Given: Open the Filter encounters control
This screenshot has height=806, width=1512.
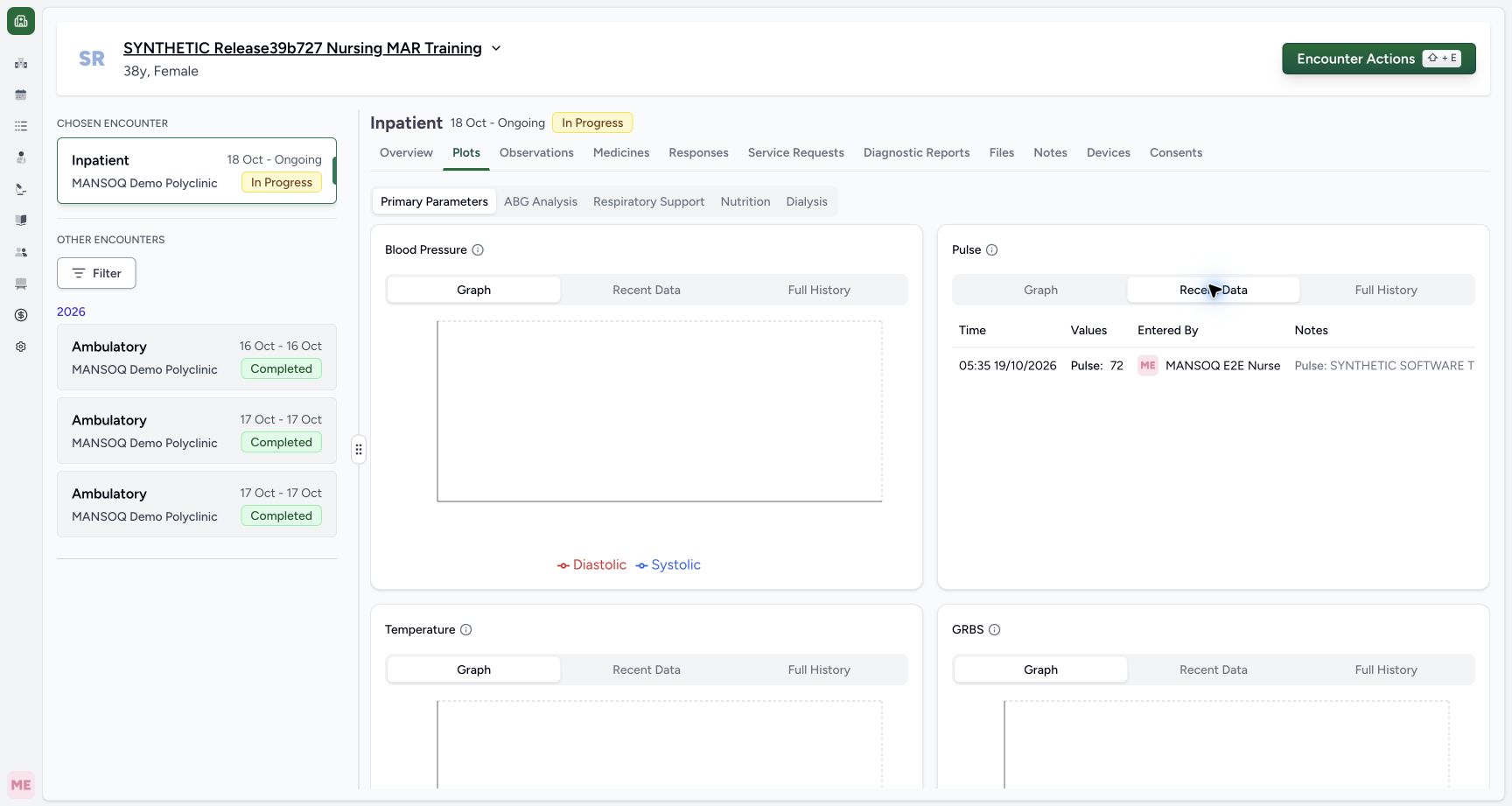Looking at the screenshot, I should coord(96,273).
